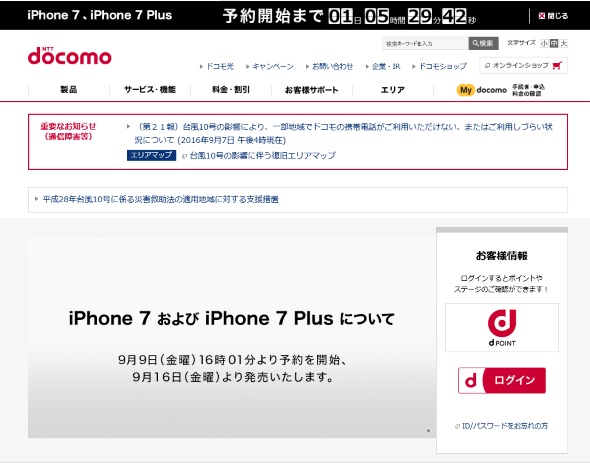Click the red d ログイン button
Screen dimensions: 590x463
click(502, 380)
